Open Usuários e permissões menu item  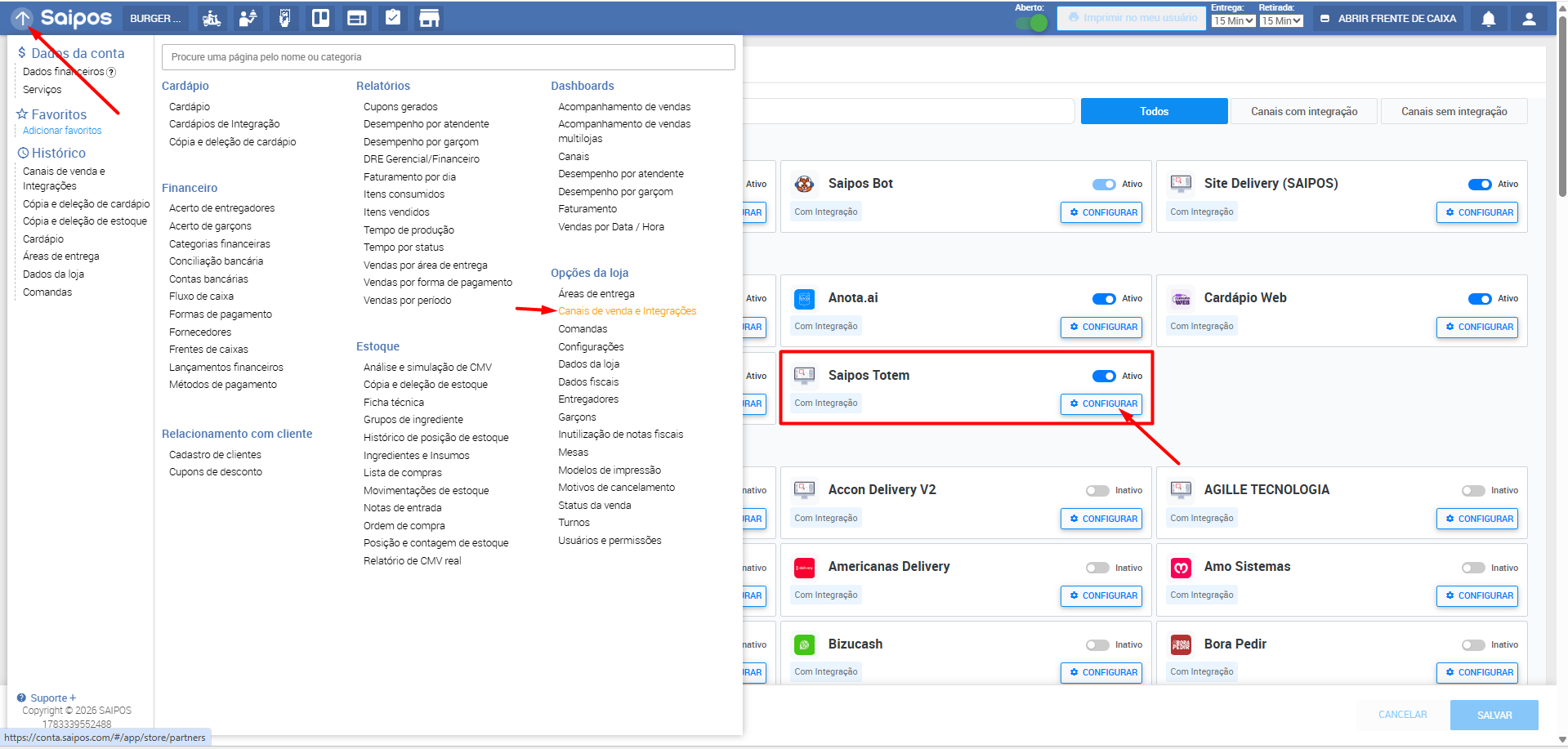click(610, 541)
